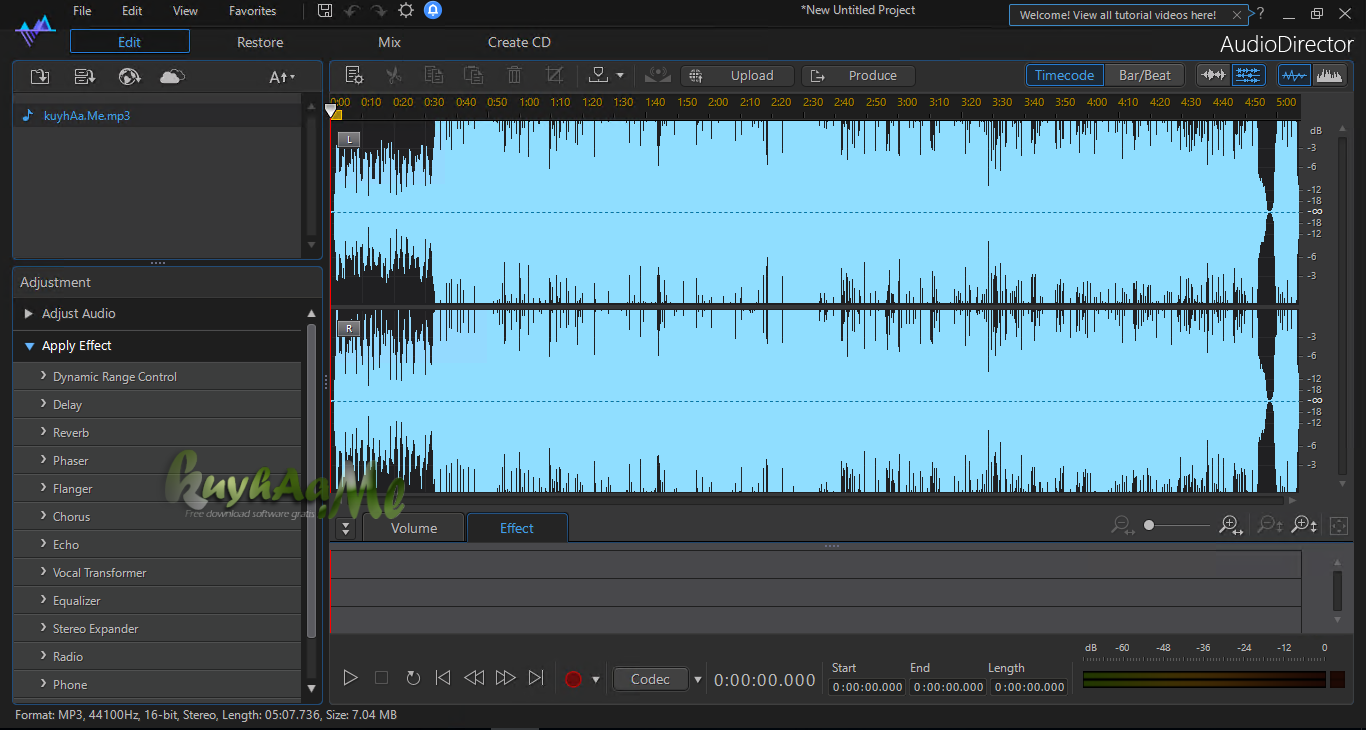1366x730 pixels.
Task: Toggle the single waveform channel view
Action: click(x=1214, y=75)
